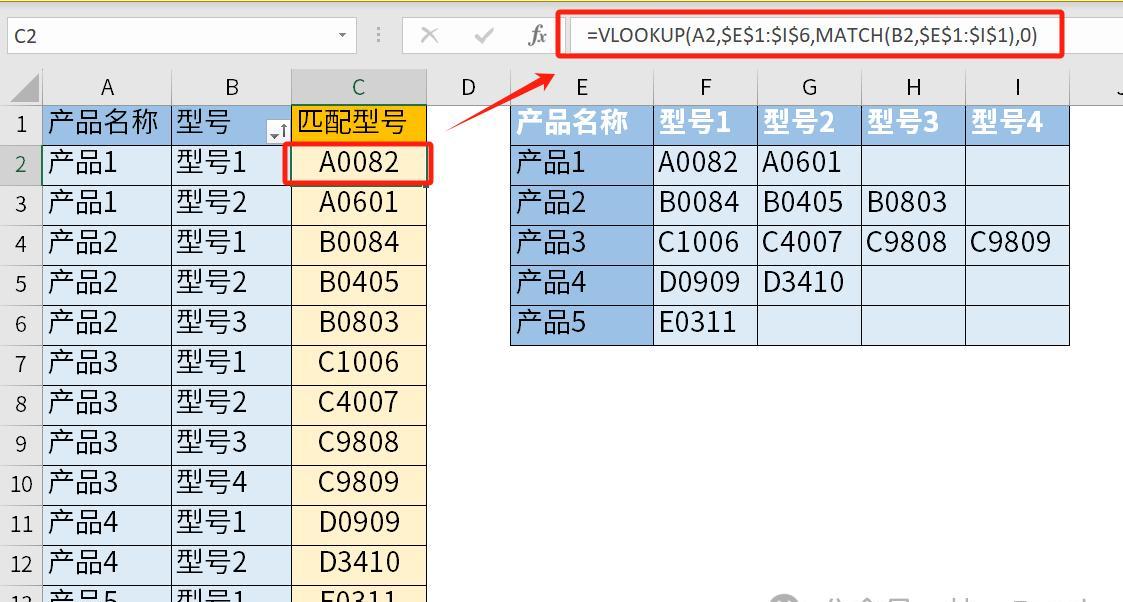
Task: Select cell I4 containing C9809
Action: 1018,245
